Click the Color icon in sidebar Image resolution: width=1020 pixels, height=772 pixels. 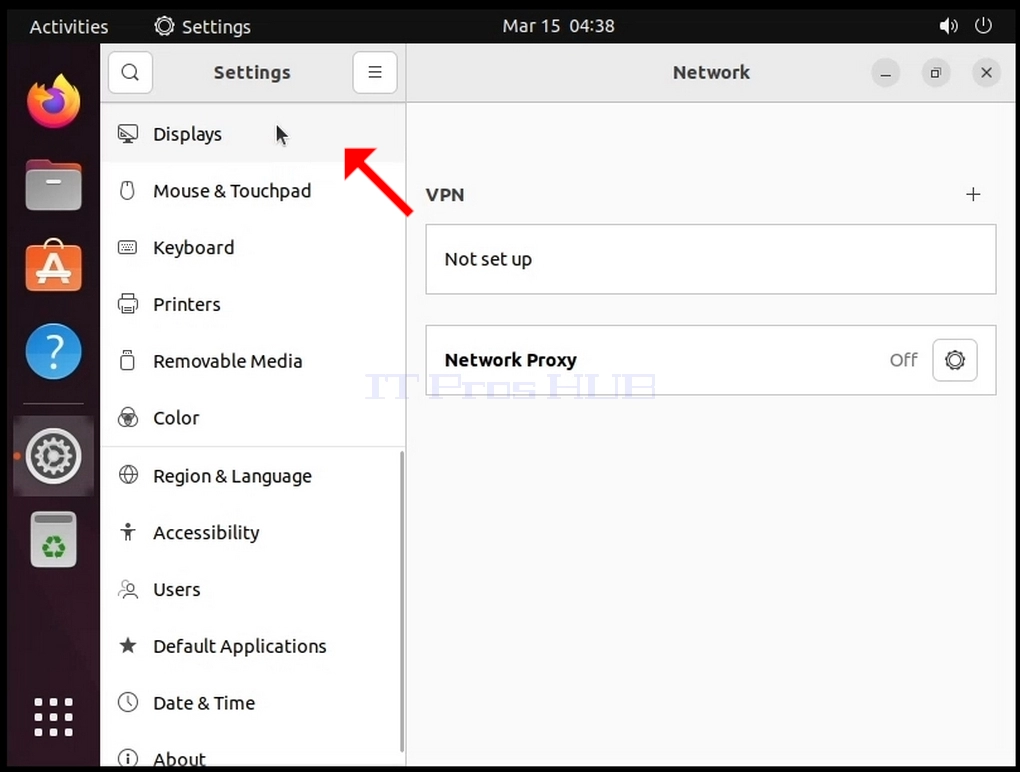(128, 418)
